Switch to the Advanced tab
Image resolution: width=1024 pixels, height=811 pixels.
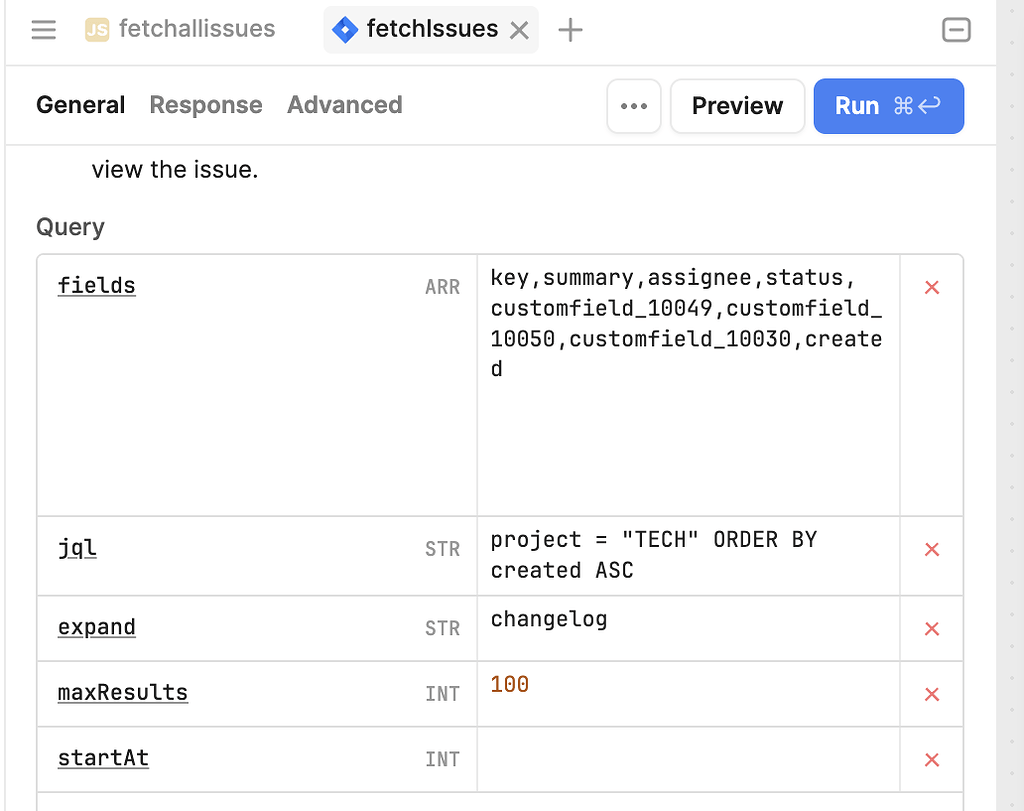pos(344,105)
